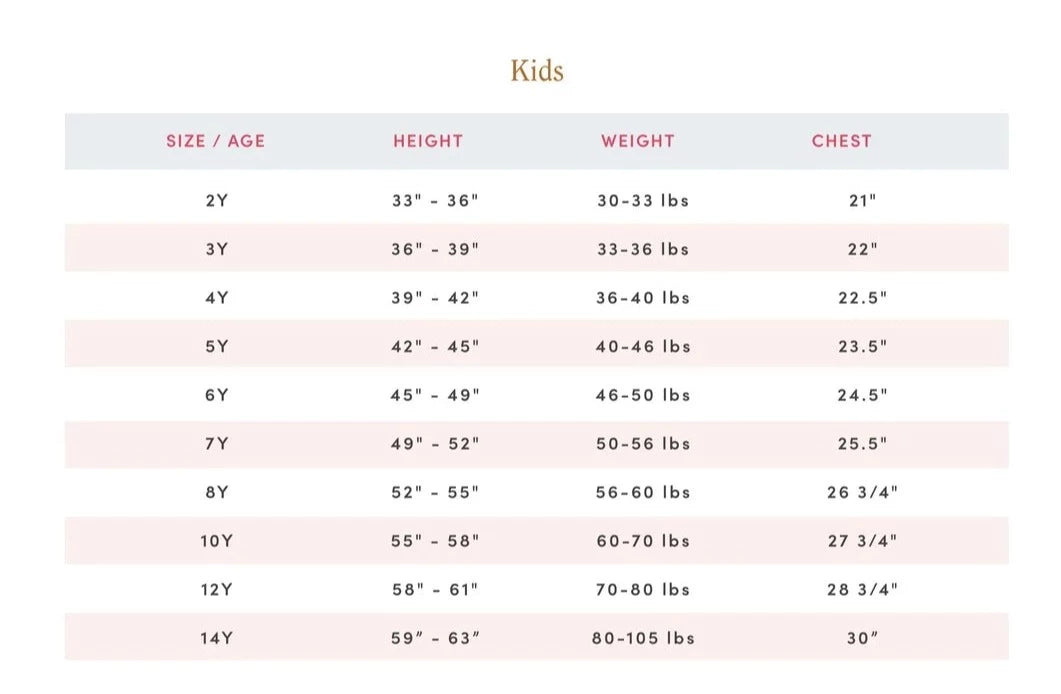Click the 80-105 lbs weight cell

(x=643, y=638)
